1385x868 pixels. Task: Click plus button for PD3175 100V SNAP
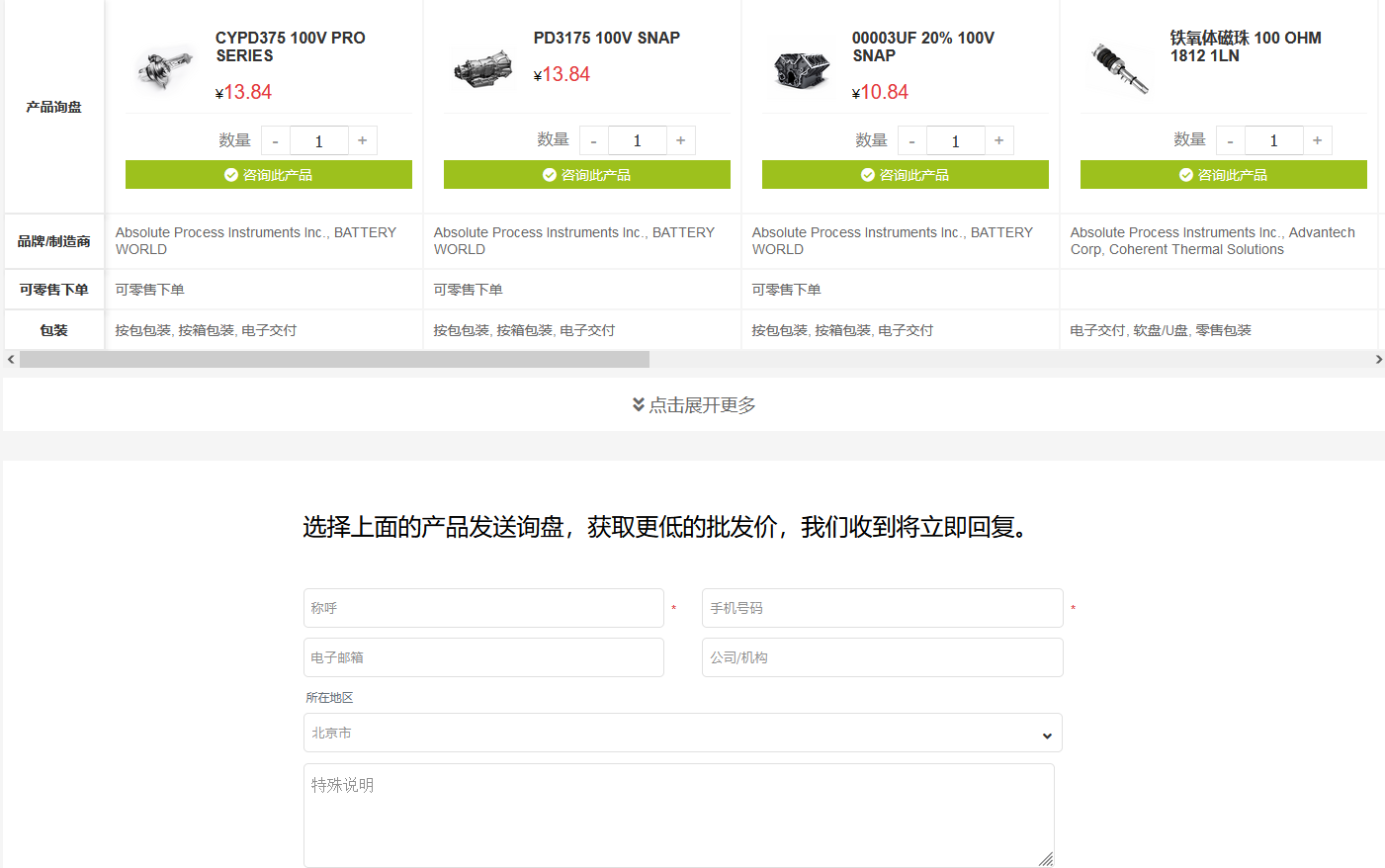[681, 140]
